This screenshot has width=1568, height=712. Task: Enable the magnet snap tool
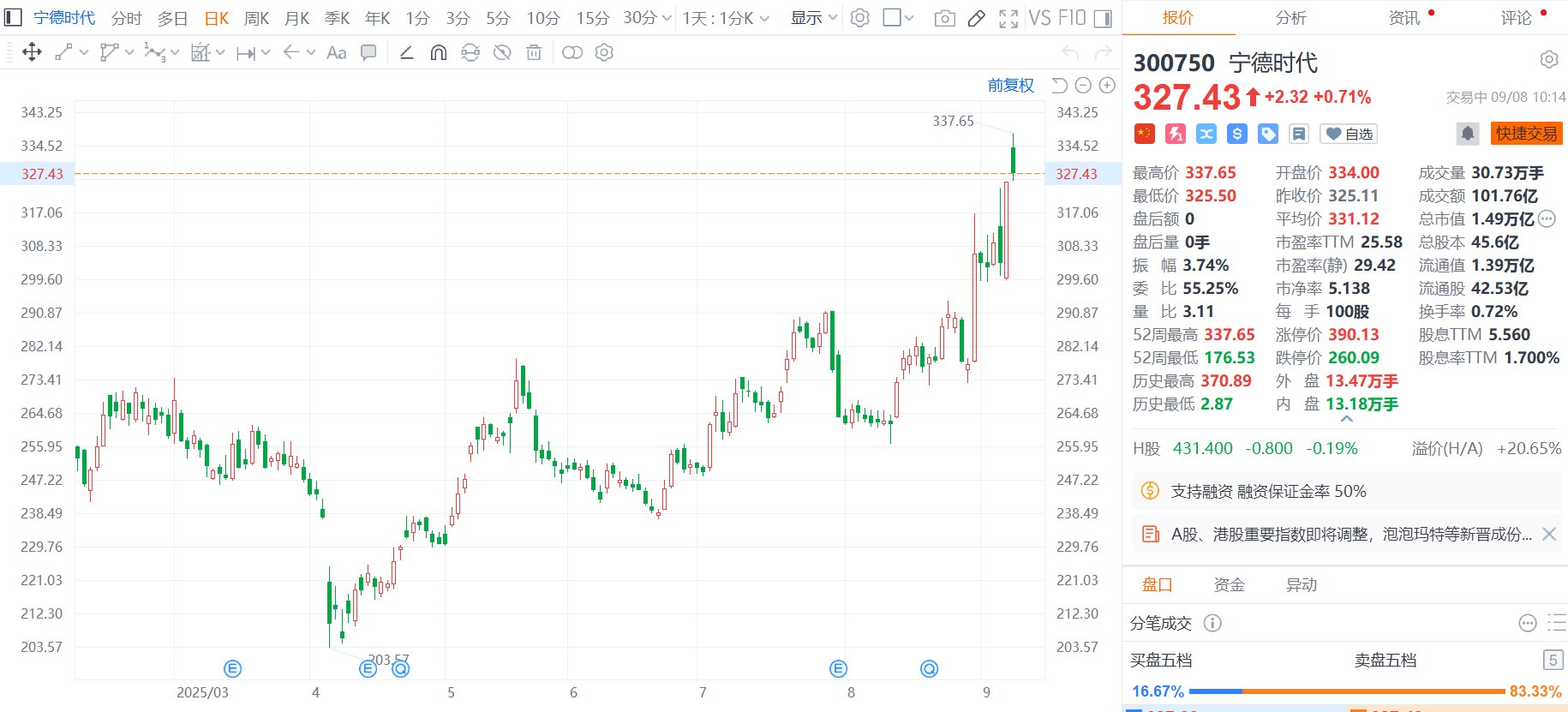(439, 52)
